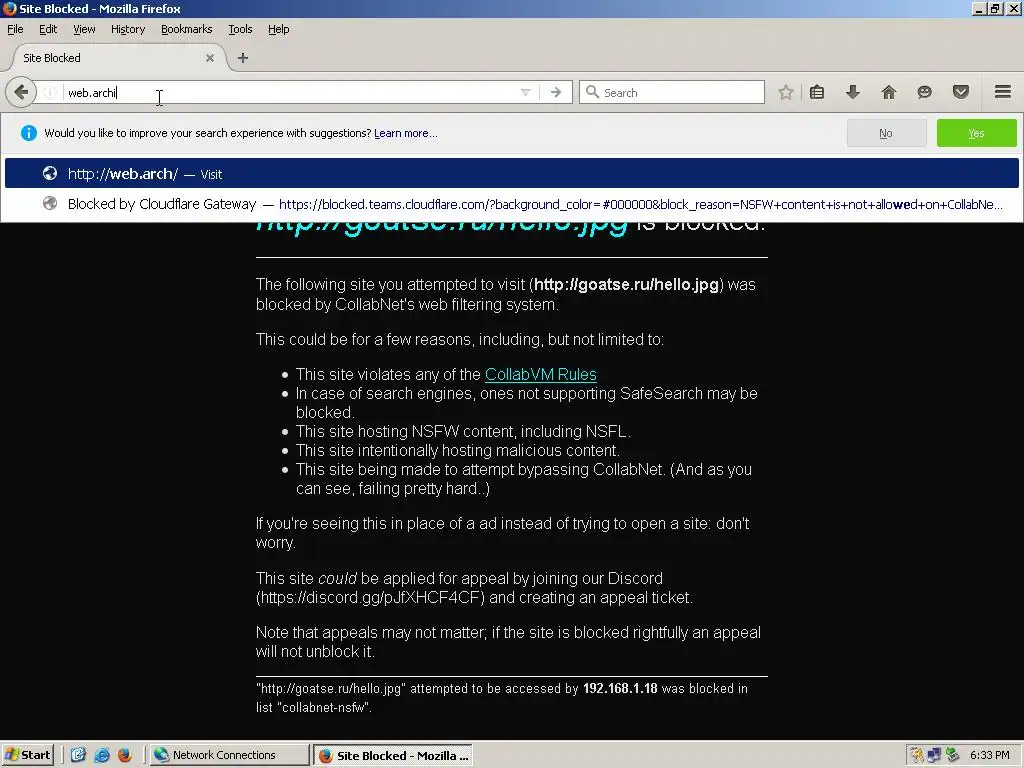Open the Learn more link
This screenshot has width=1024, height=768.
click(406, 133)
